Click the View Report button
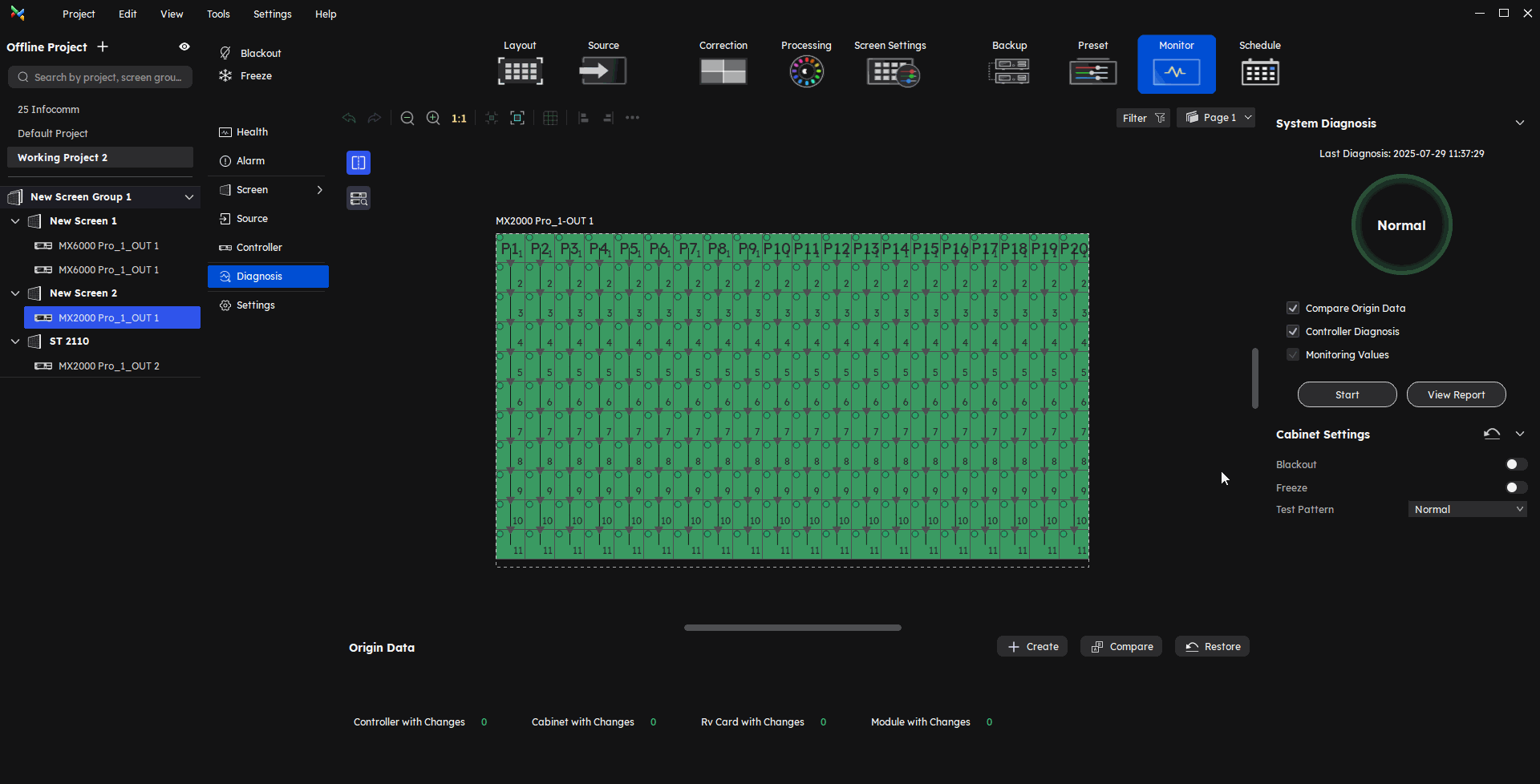This screenshot has width=1540, height=784. (x=1456, y=395)
